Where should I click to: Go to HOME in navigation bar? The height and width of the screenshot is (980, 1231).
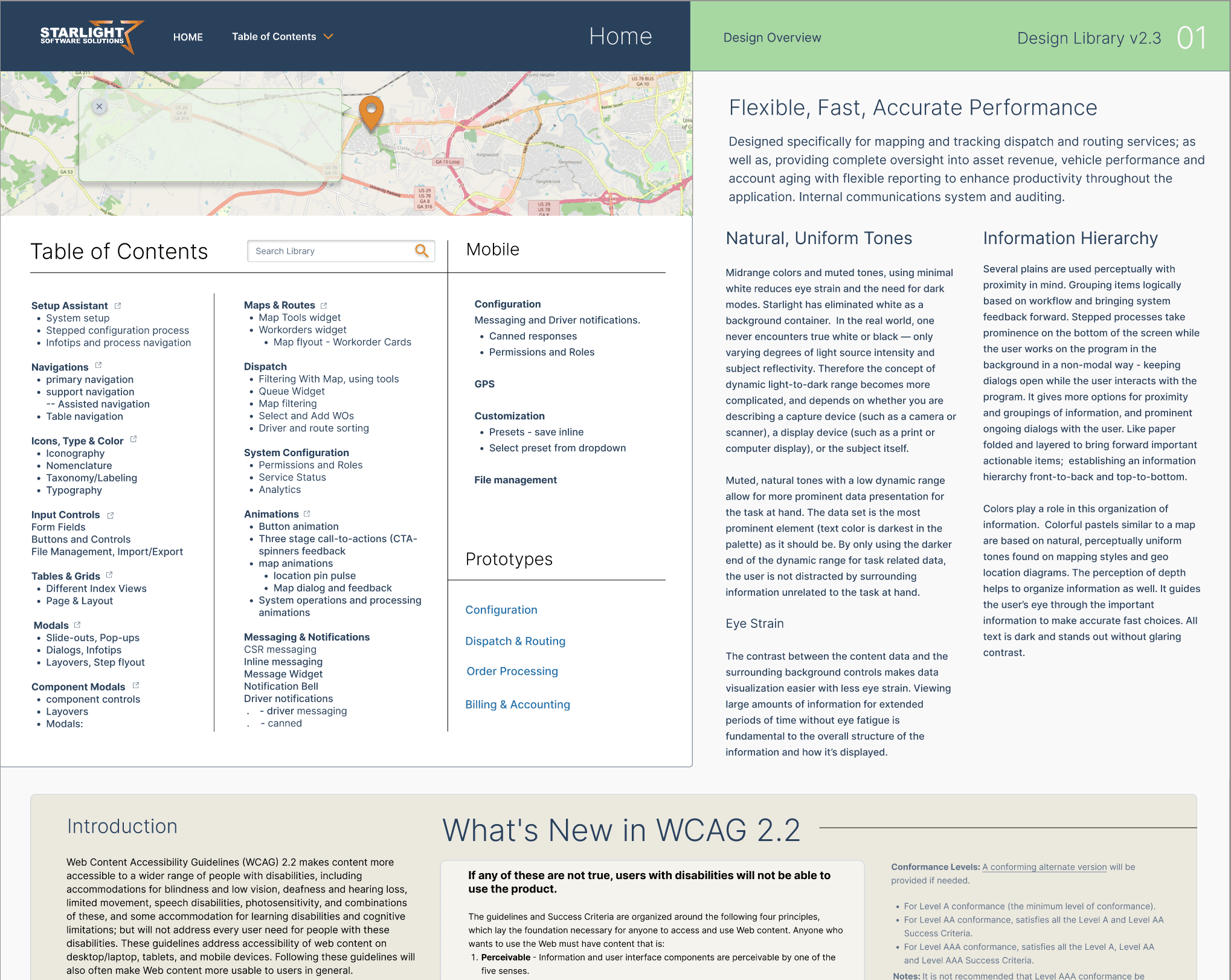point(188,37)
